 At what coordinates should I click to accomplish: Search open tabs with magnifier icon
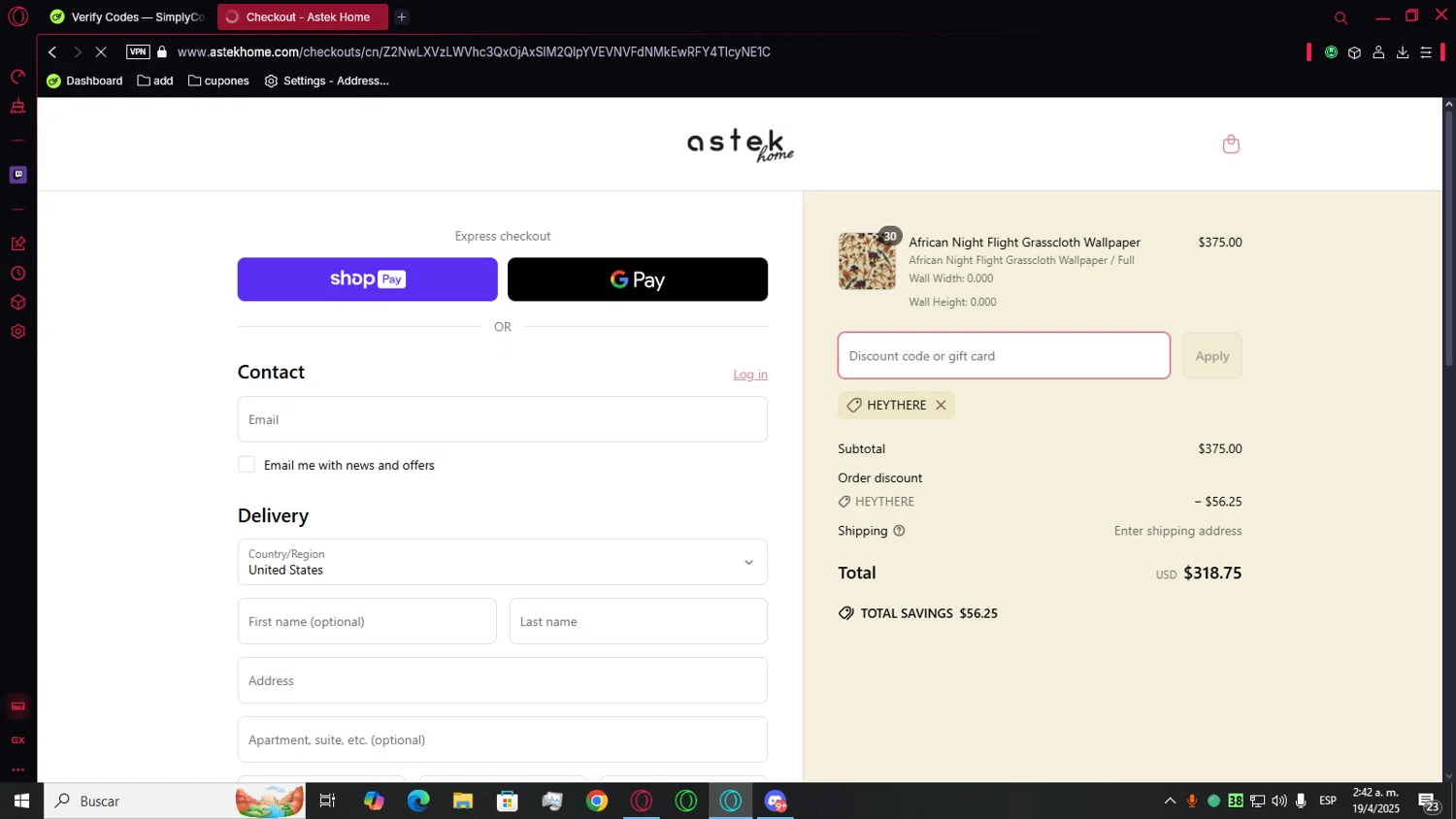(x=1340, y=17)
